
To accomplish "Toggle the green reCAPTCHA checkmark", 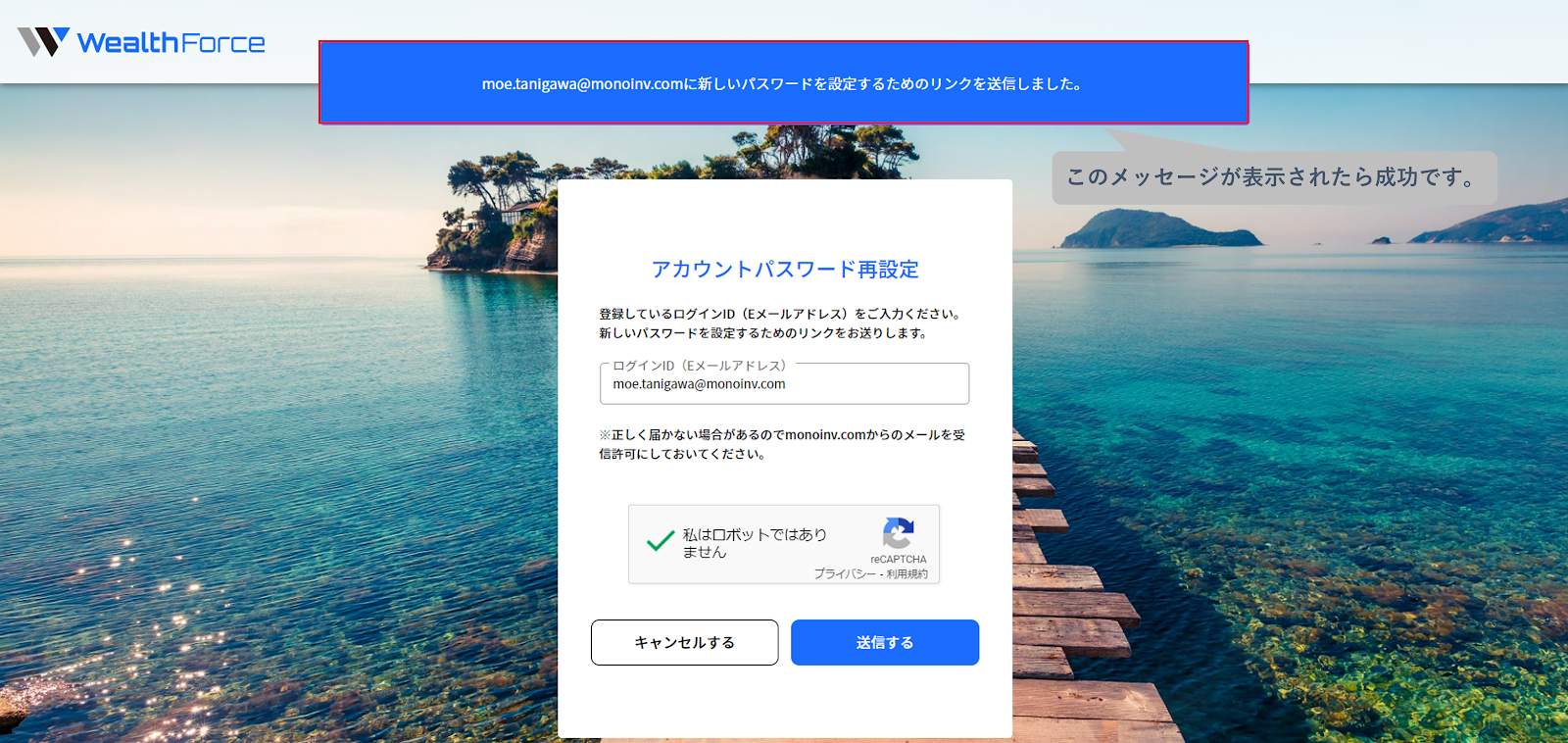I will (x=661, y=540).
